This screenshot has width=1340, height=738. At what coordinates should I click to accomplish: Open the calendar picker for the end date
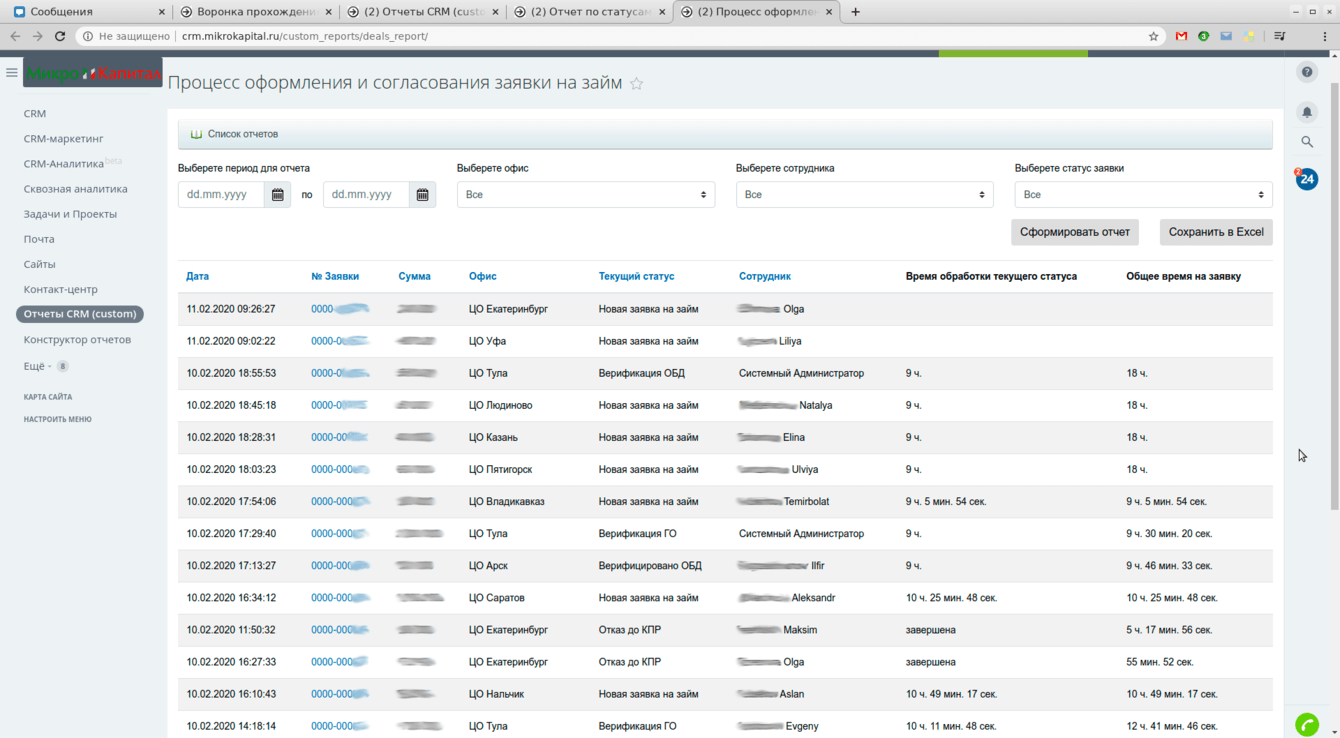[423, 194]
